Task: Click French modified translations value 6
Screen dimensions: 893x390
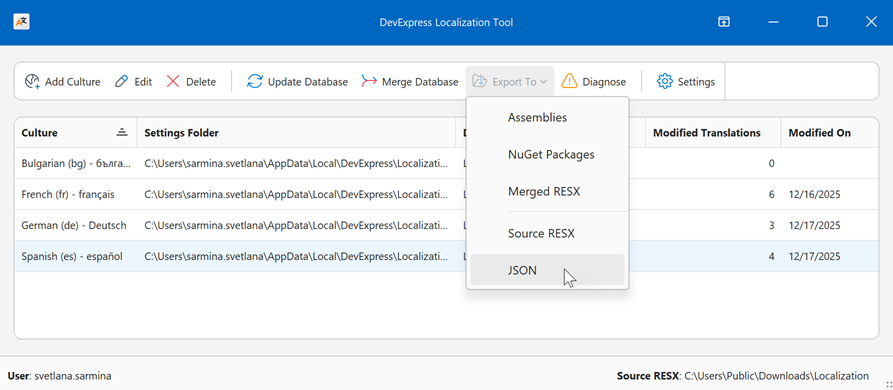Action: click(772, 194)
